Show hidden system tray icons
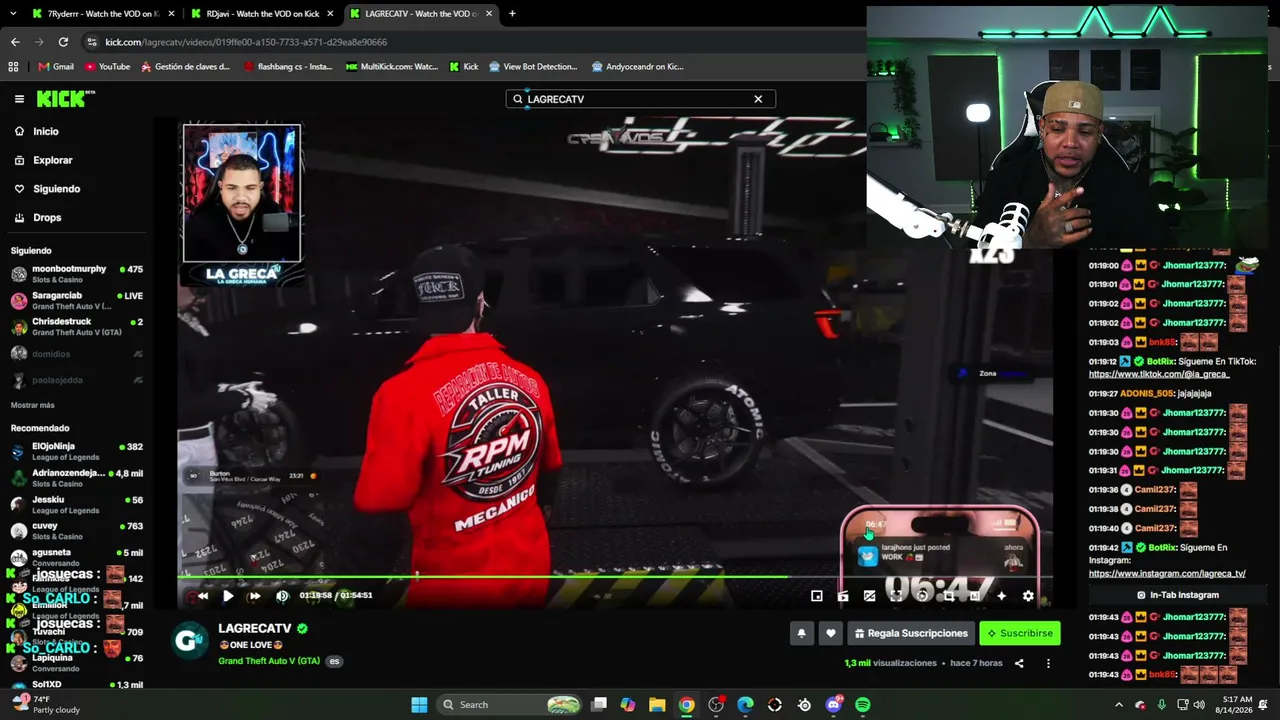1280x720 pixels. pos(1119,705)
